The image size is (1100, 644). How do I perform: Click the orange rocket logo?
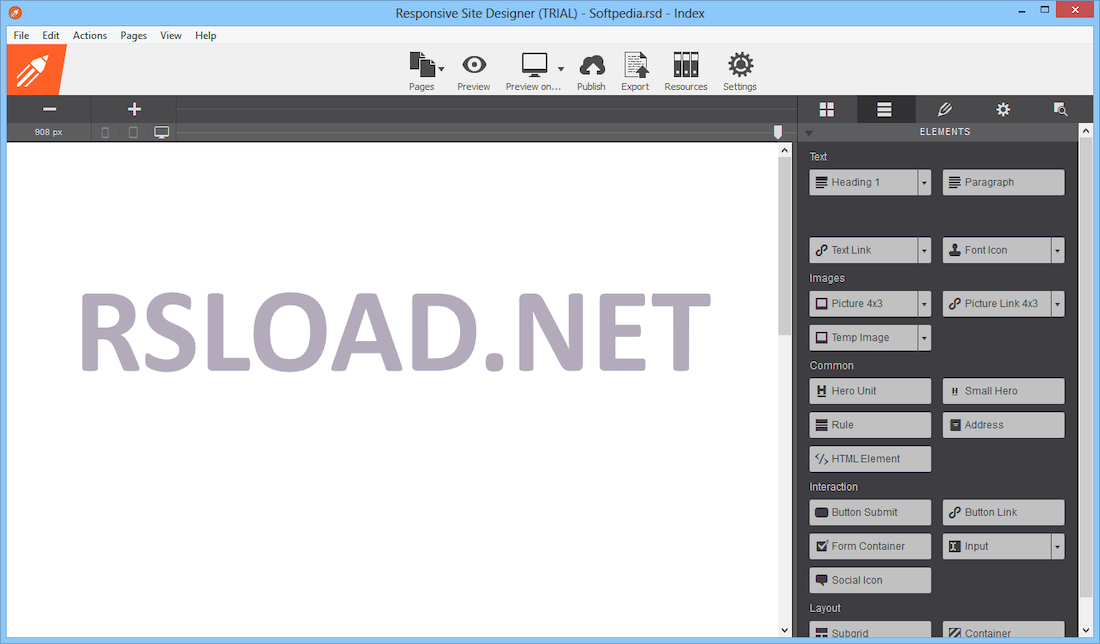click(x=35, y=69)
